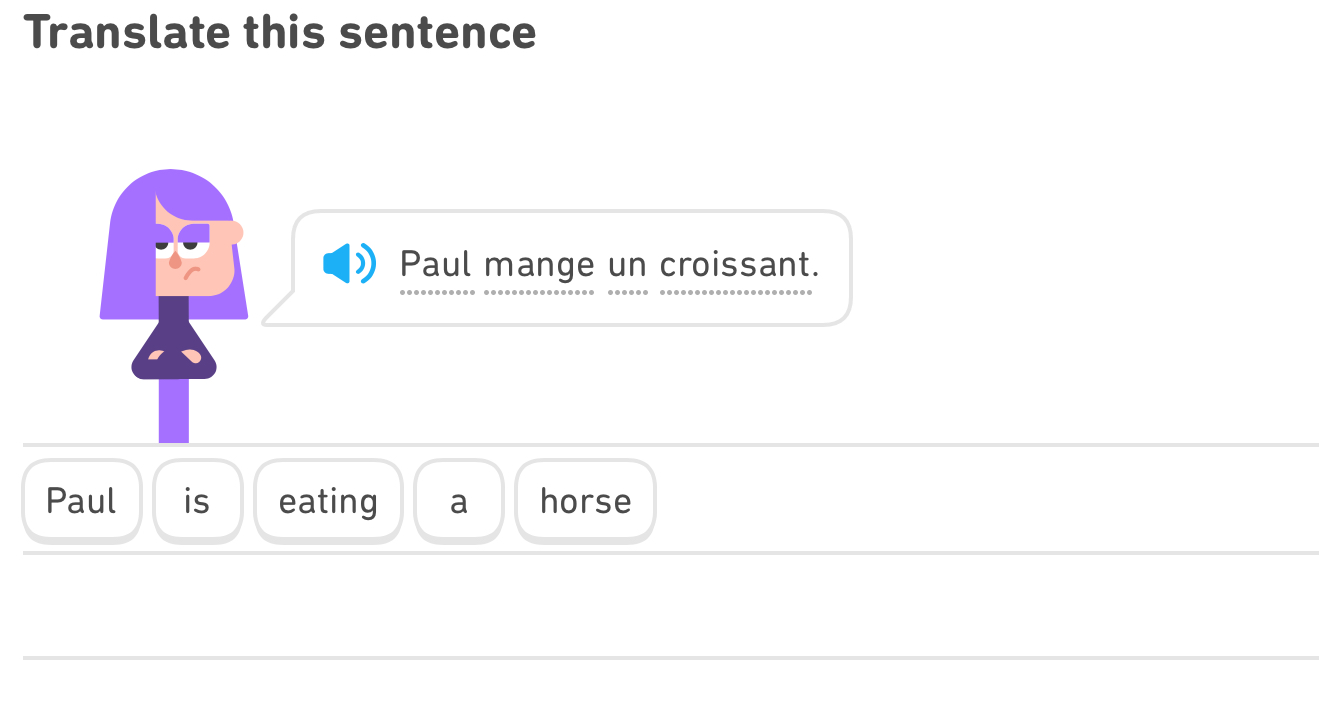Tap "croissant" in the sentence for its meaning

click(x=735, y=265)
